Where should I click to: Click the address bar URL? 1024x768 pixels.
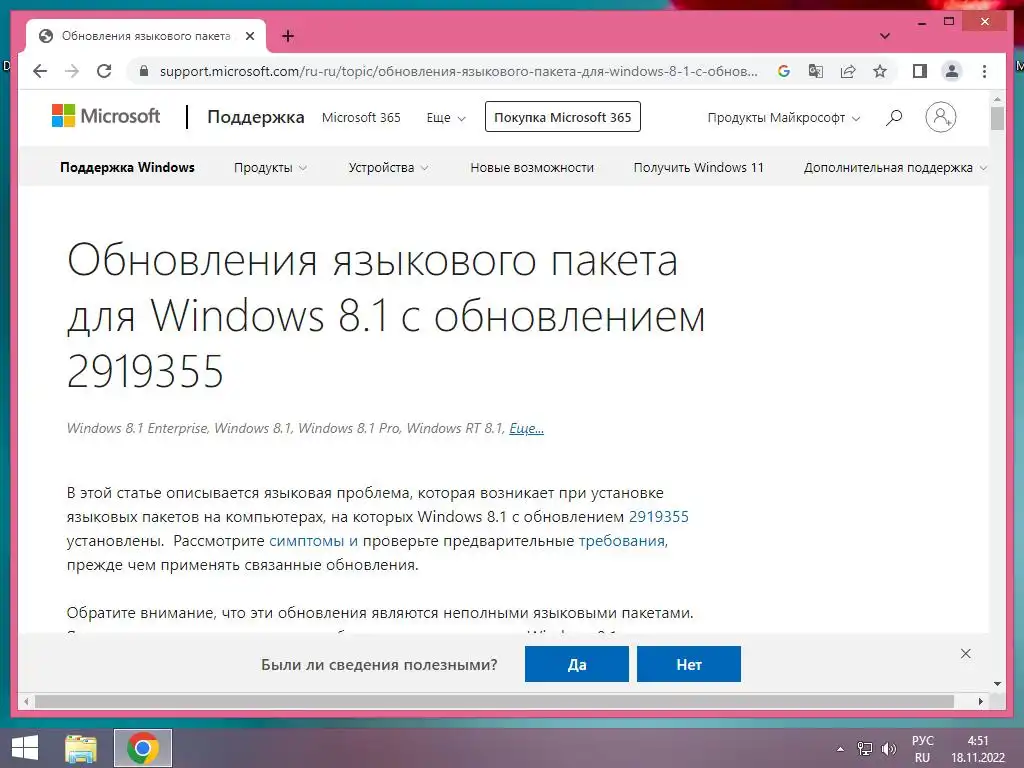tap(458, 71)
